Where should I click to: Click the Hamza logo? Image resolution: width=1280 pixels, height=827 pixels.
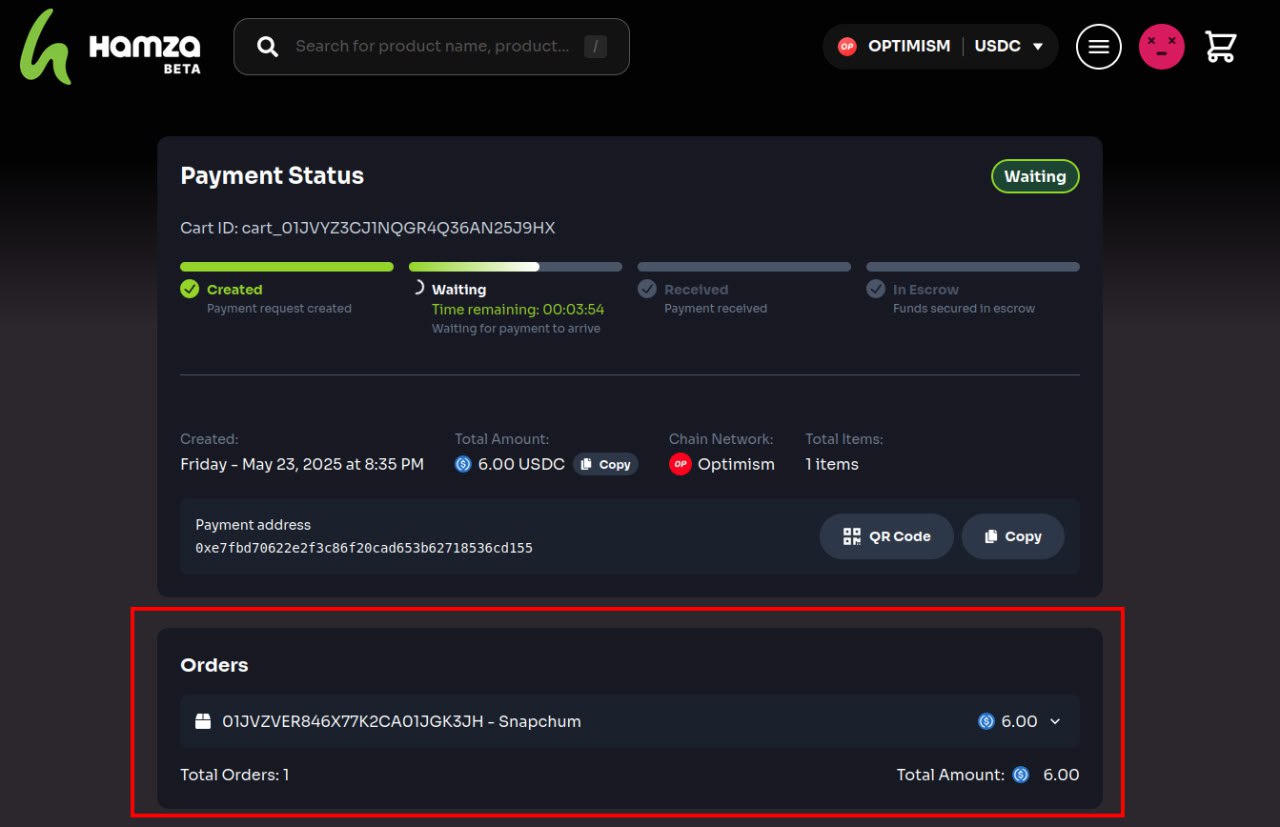(x=108, y=46)
